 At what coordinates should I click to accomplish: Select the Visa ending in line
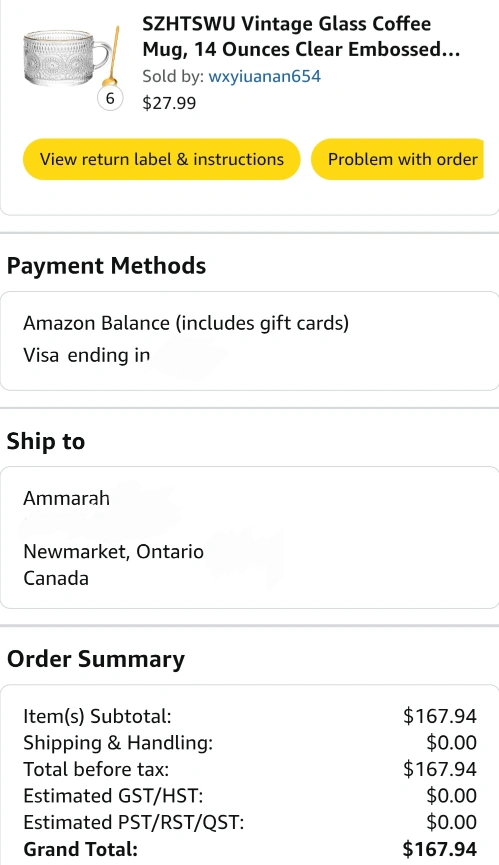(x=87, y=355)
